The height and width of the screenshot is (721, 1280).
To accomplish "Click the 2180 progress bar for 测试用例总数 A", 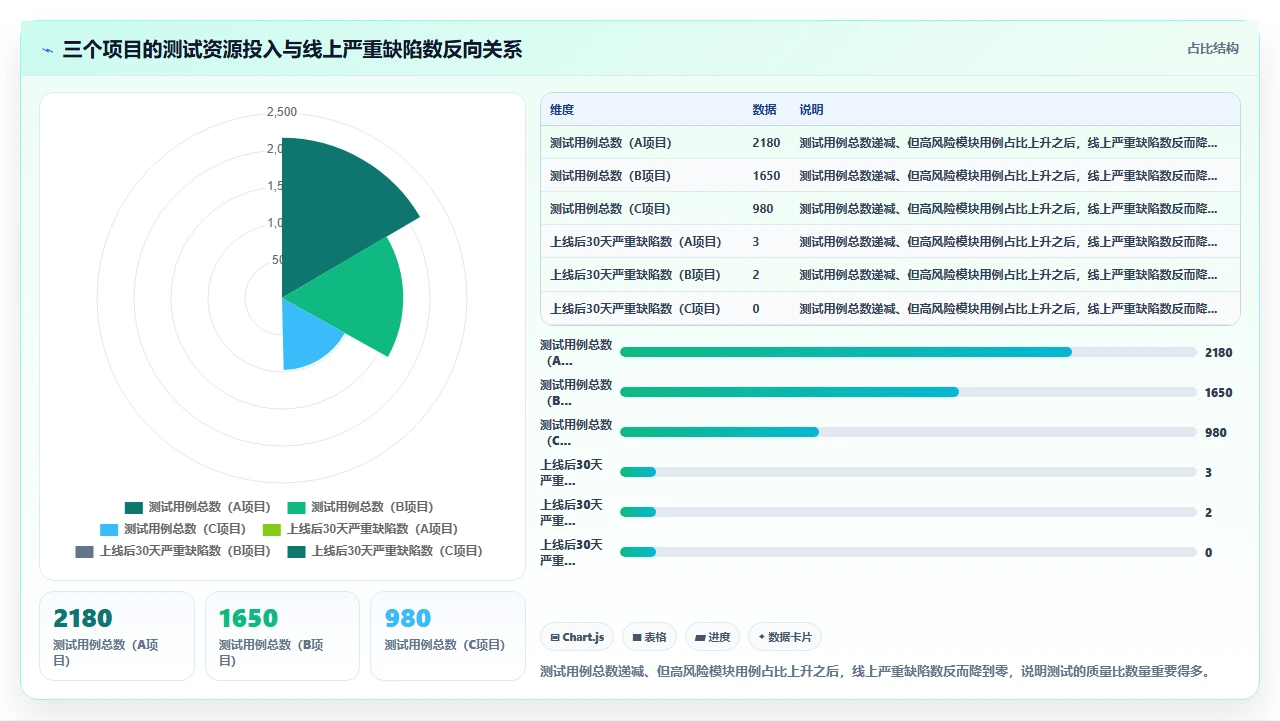I will (908, 352).
